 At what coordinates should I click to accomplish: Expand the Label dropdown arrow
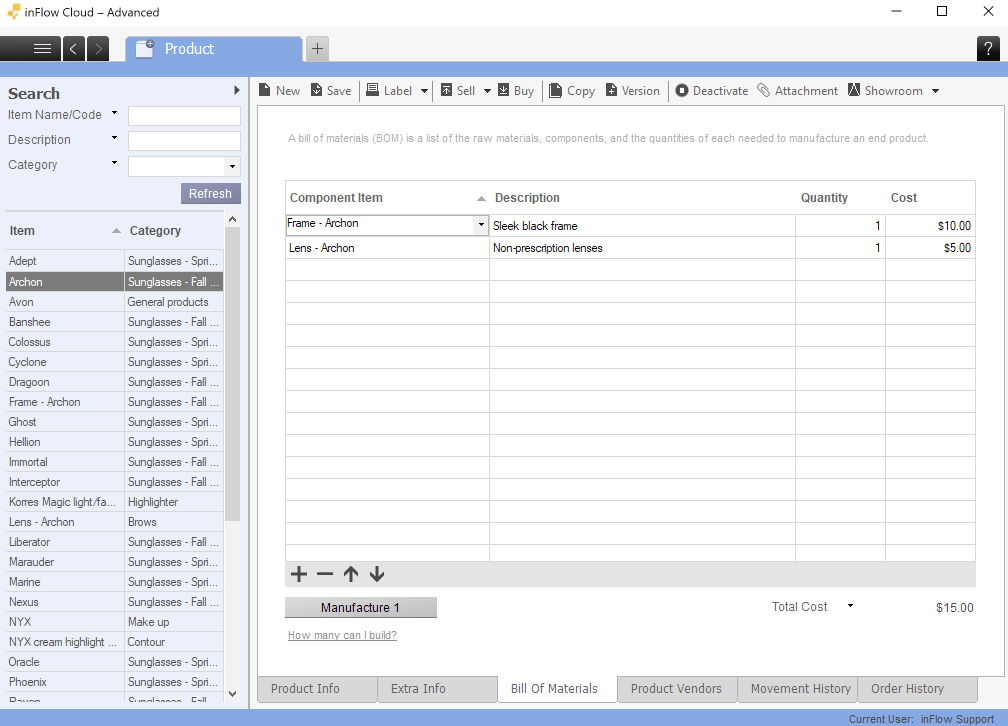(424, 91)
